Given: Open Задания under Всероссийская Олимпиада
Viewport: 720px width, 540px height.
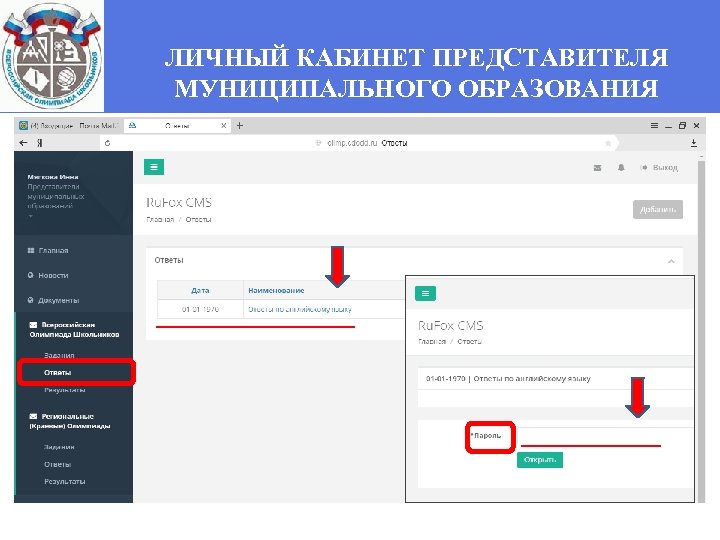Looking at the screenshot, I should click(x=59, y=355).
